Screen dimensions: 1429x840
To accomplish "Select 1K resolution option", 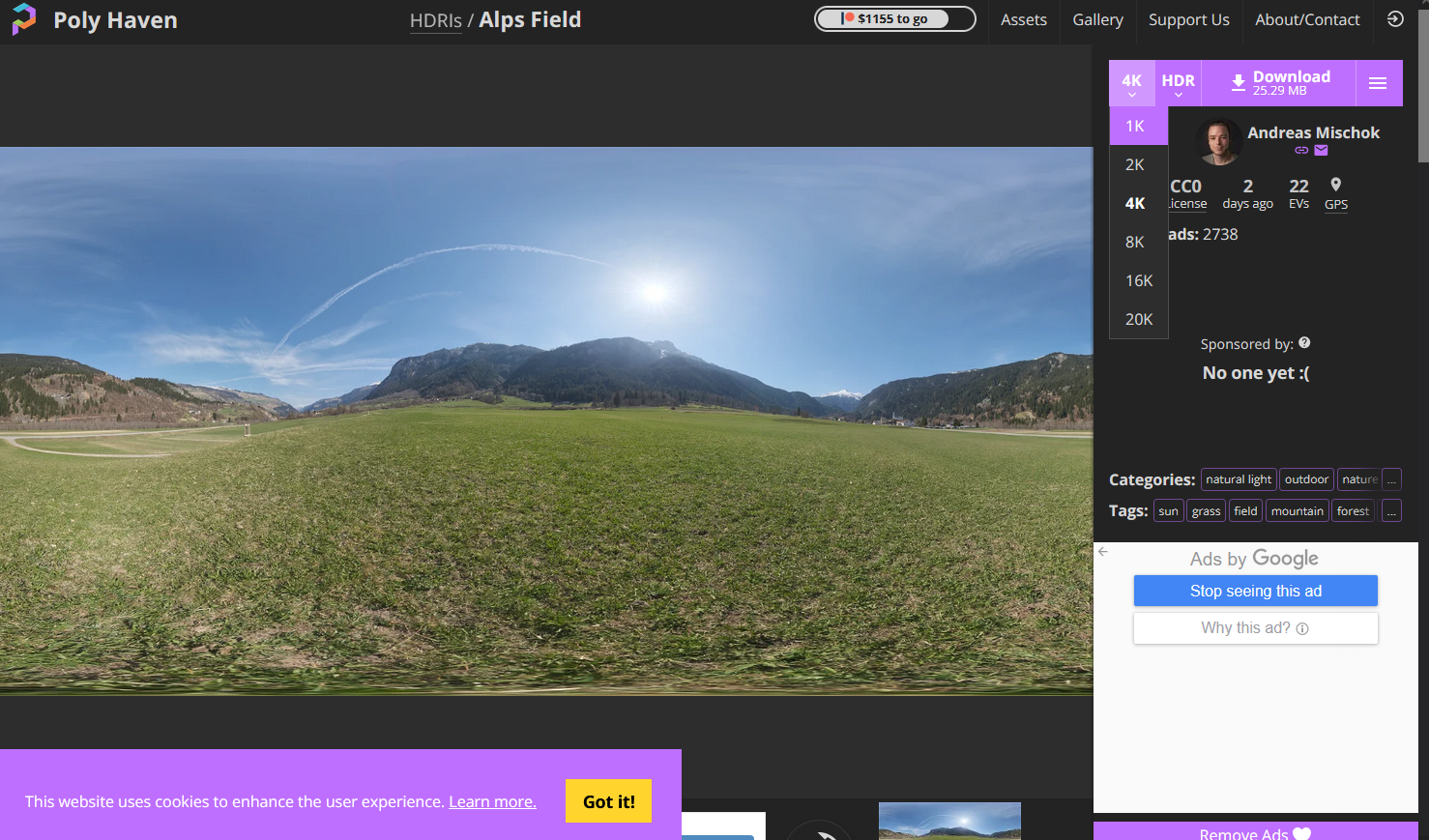I will point(1137,126).
